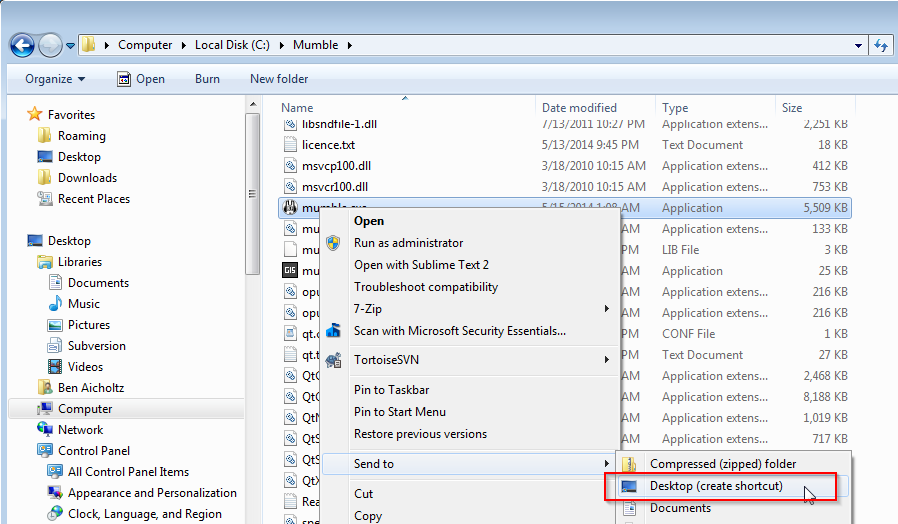Select msvcr100.dll file icon
Viewport: 898px width, 524px height.
pos(290,187)
